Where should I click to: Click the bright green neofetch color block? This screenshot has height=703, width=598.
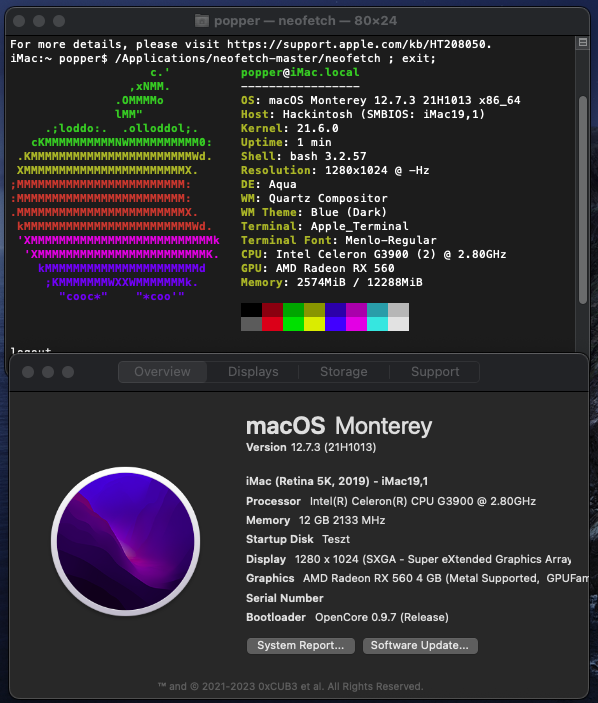[294, 324]
